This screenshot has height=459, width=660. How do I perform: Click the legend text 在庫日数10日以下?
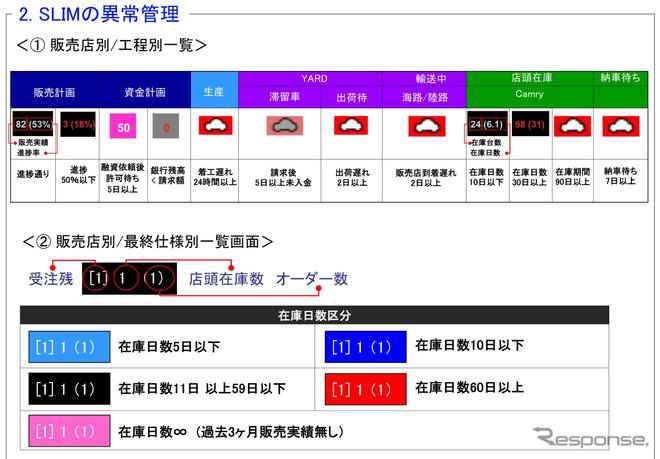469,345
